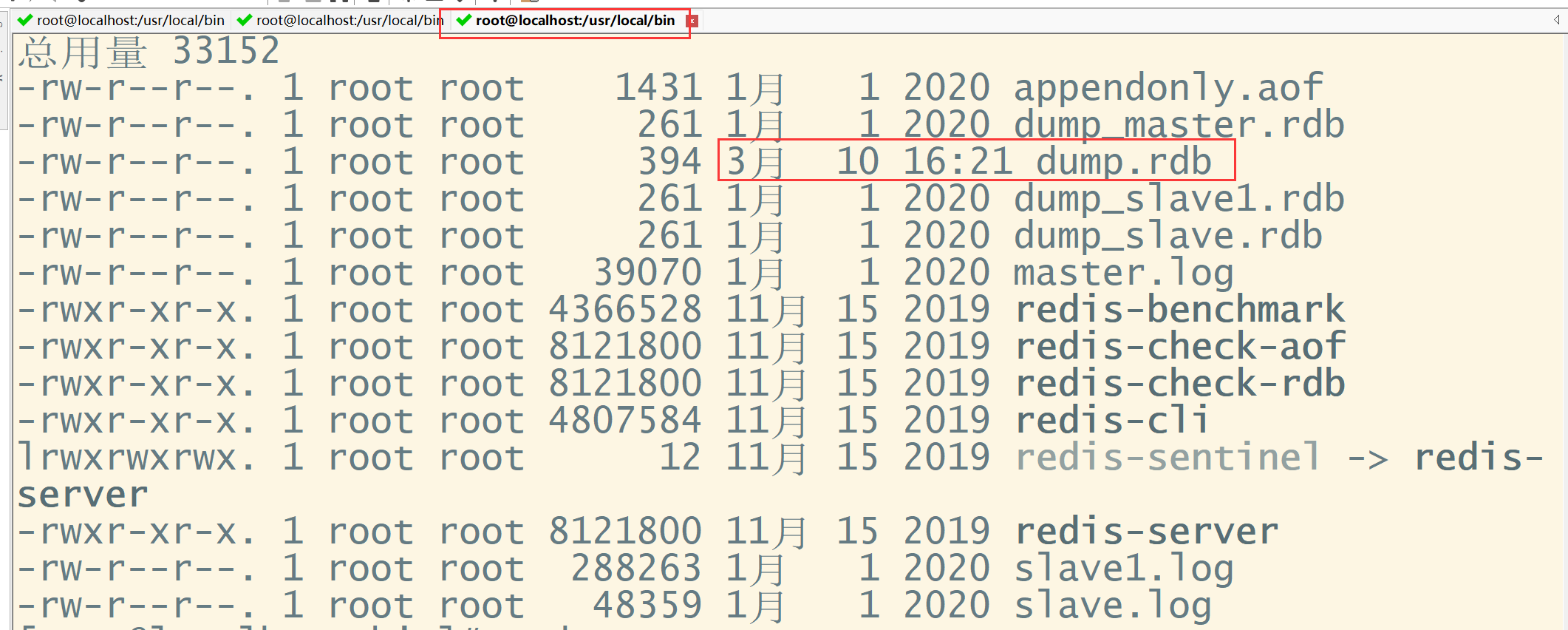Viewport: 1568px width, 630px height.
Task: Click the file size 39070
Action: [648, 273]
